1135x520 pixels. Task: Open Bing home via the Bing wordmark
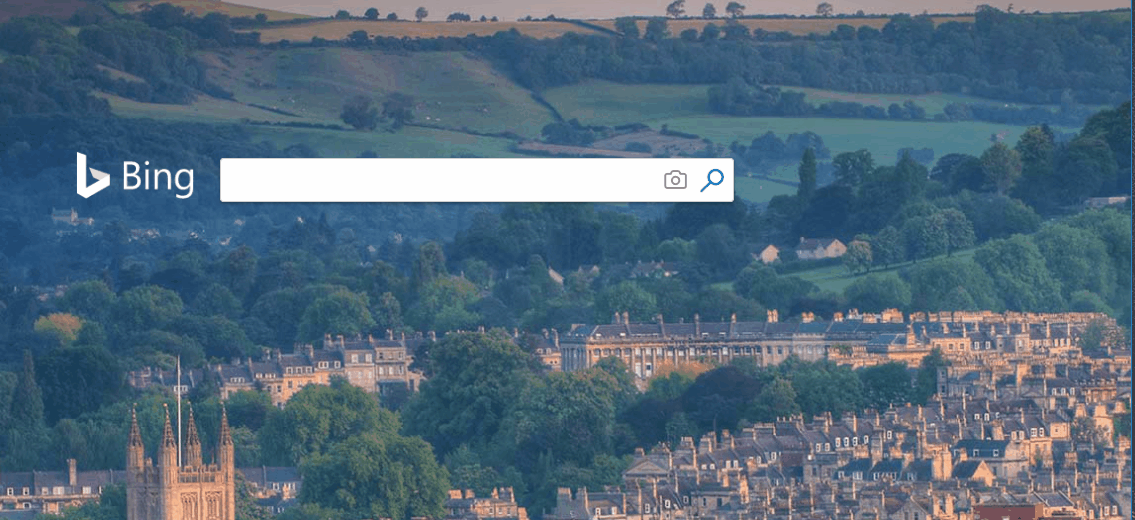157,178
